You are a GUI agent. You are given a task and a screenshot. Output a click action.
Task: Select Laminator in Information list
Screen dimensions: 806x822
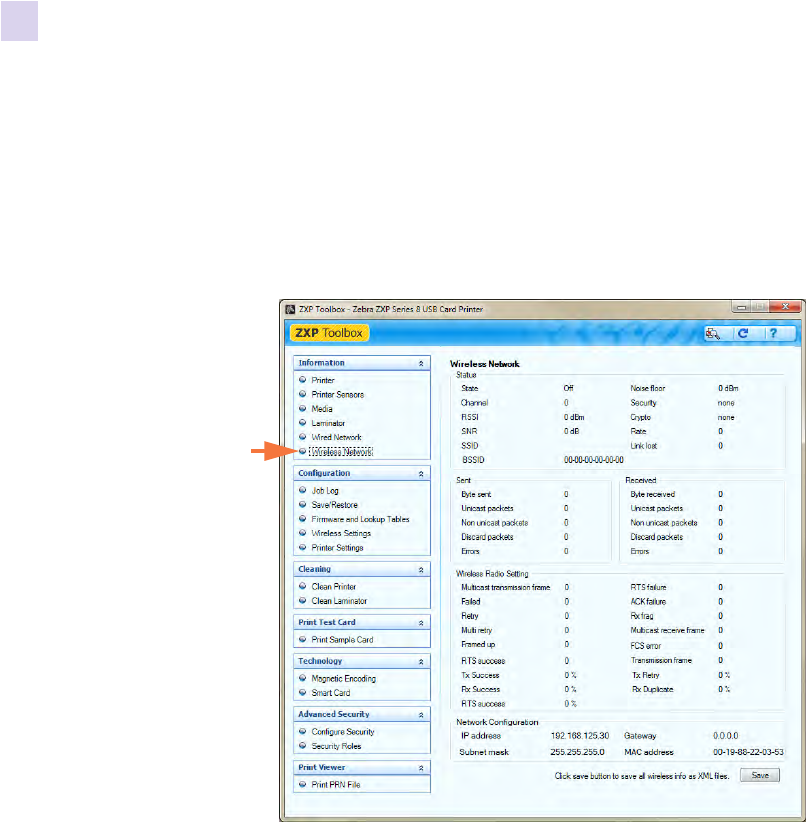tap(328, 423)
